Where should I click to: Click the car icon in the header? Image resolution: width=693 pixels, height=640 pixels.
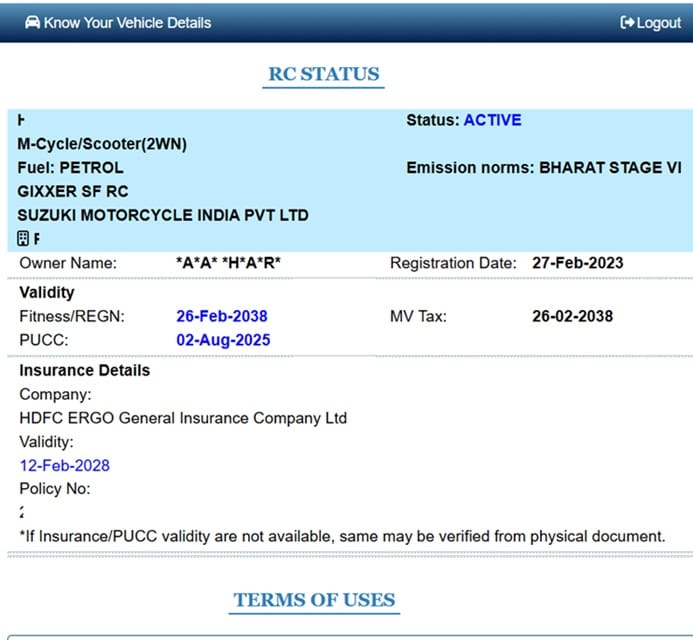point(32,22)
